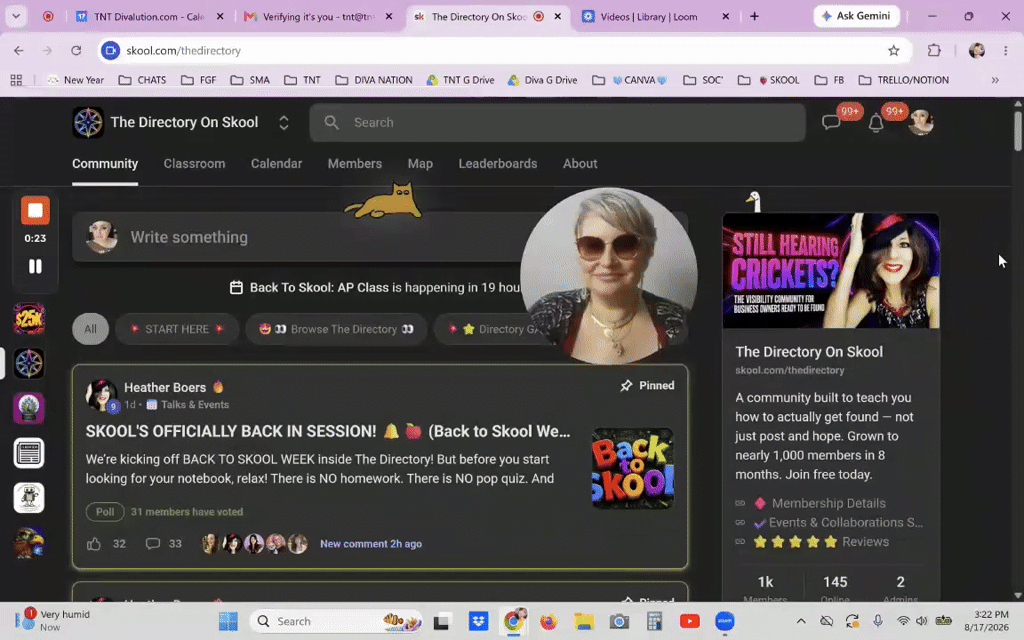Click New comment 2h ago link
This screenshot has height=640, width=1024.
coord(371,543)
